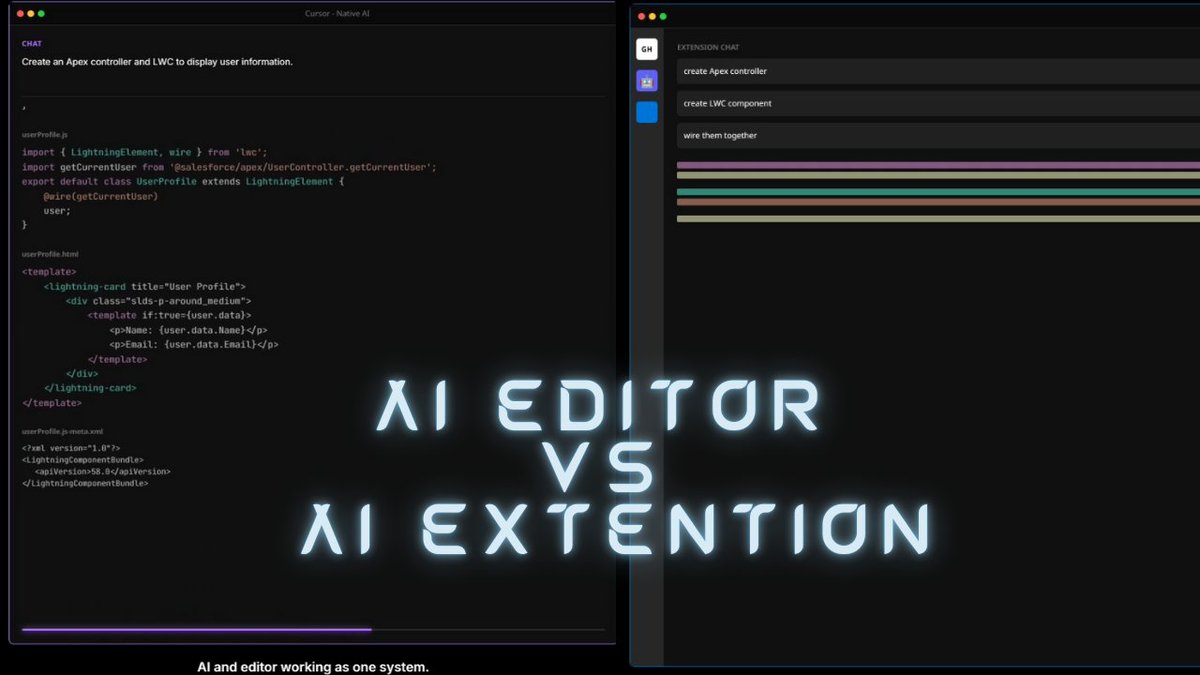This screenshot has width=1200, height=675.
Task: Click the closing '</LightningComponentBundle>' tag
Action: tap(85, 483)
